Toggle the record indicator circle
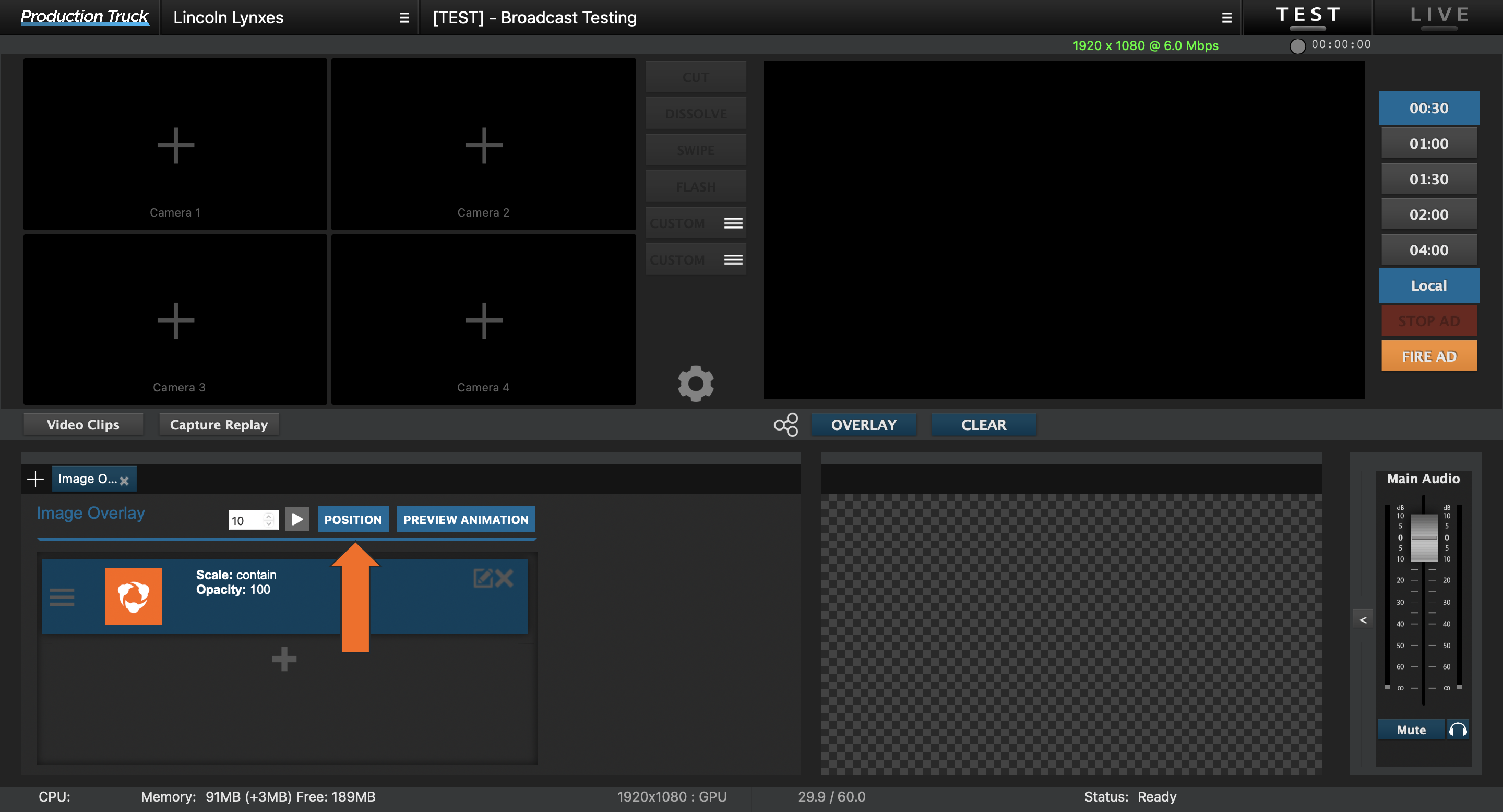 coord(1297,46)
